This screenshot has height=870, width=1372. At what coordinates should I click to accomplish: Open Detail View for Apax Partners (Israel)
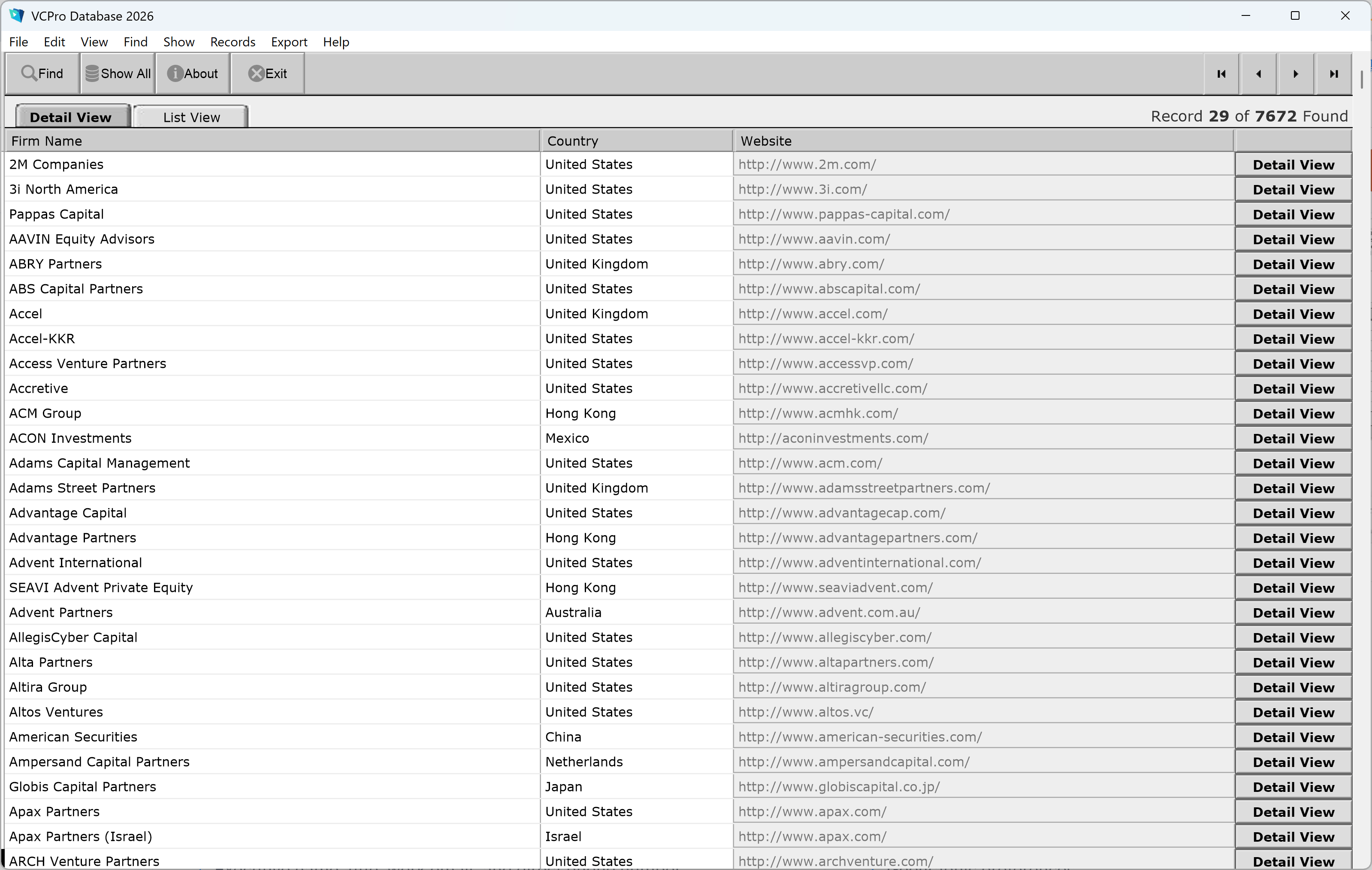[1293, 837]
